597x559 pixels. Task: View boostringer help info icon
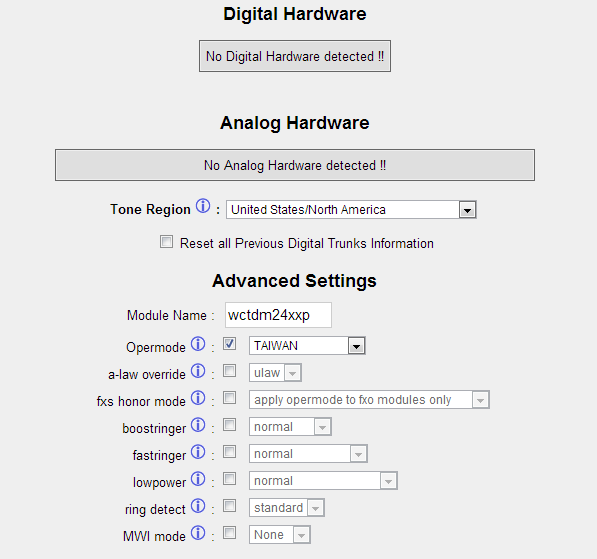[x=198, y=425]
